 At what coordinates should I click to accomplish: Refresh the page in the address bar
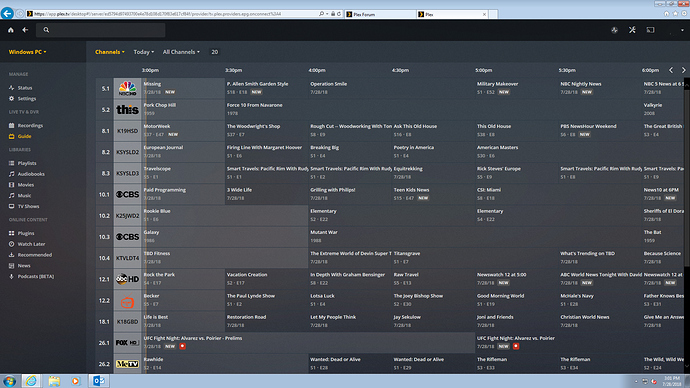coord(339,14)
